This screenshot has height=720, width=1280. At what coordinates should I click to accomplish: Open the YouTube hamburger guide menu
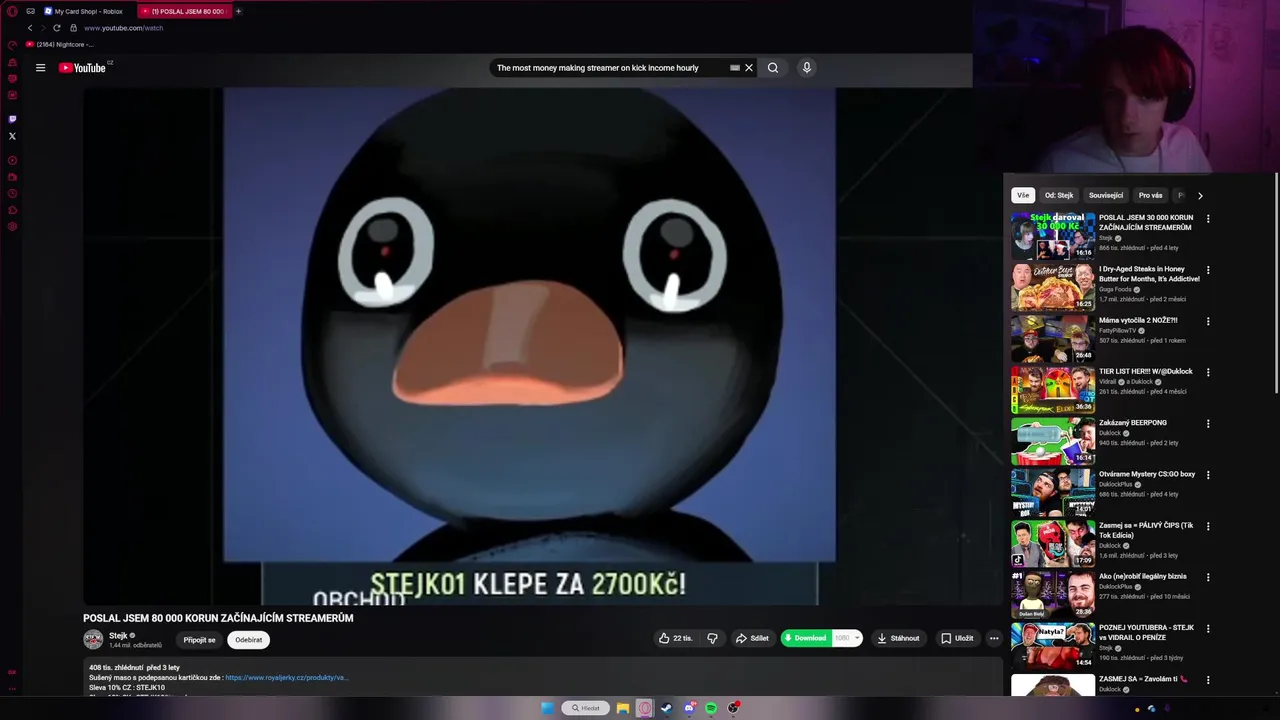point(40,68)
